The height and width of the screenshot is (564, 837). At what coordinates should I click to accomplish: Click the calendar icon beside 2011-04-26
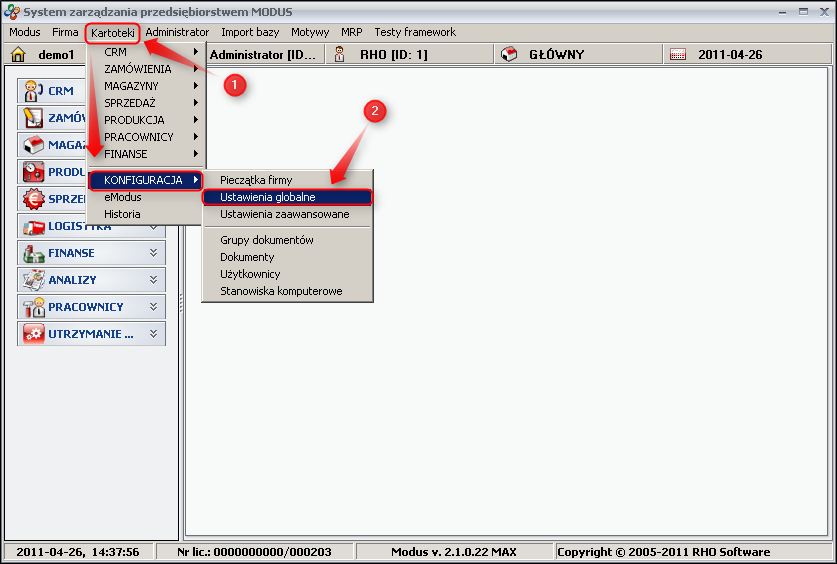(x=677, y=54)
